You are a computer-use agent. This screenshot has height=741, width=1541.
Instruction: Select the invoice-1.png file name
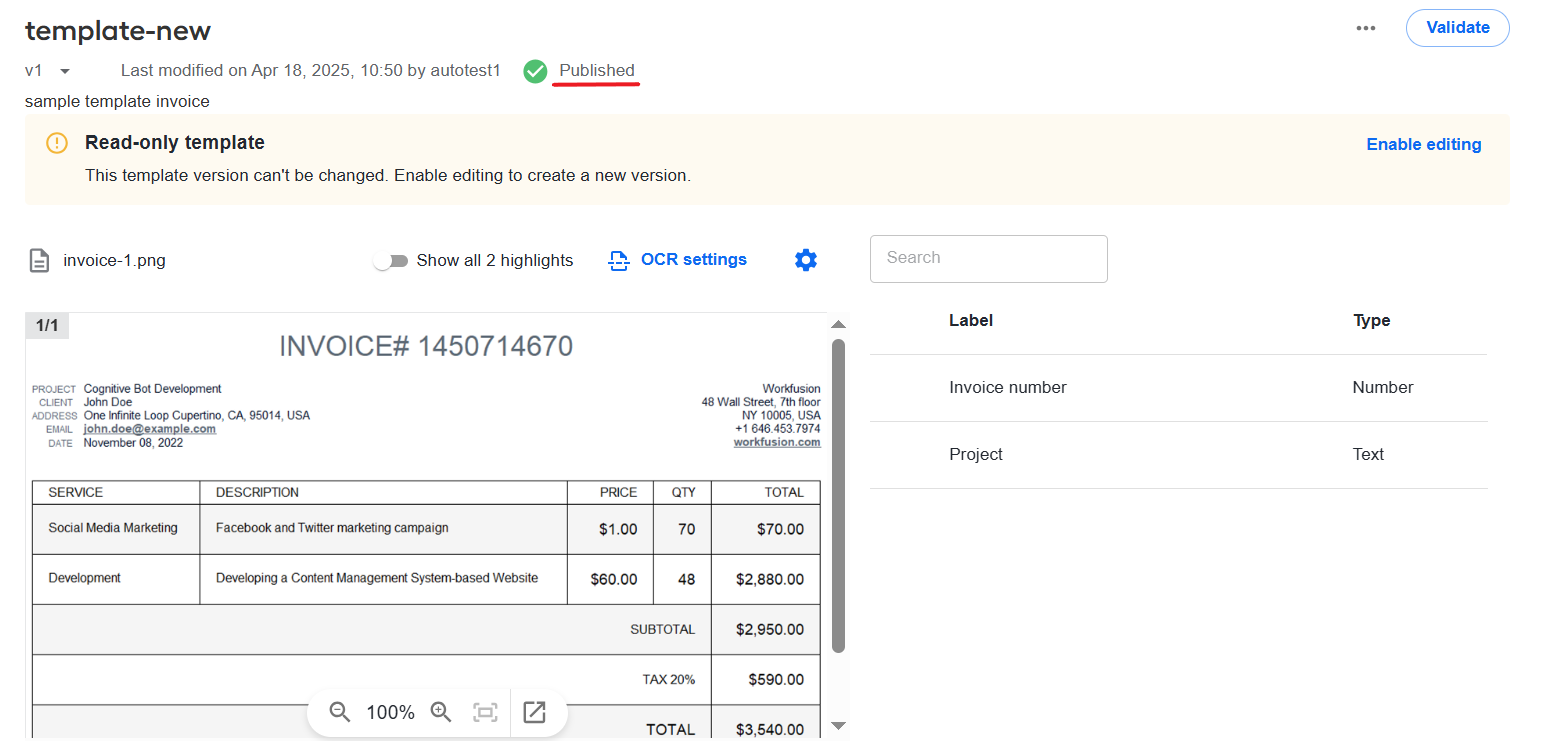click(114, 261)
